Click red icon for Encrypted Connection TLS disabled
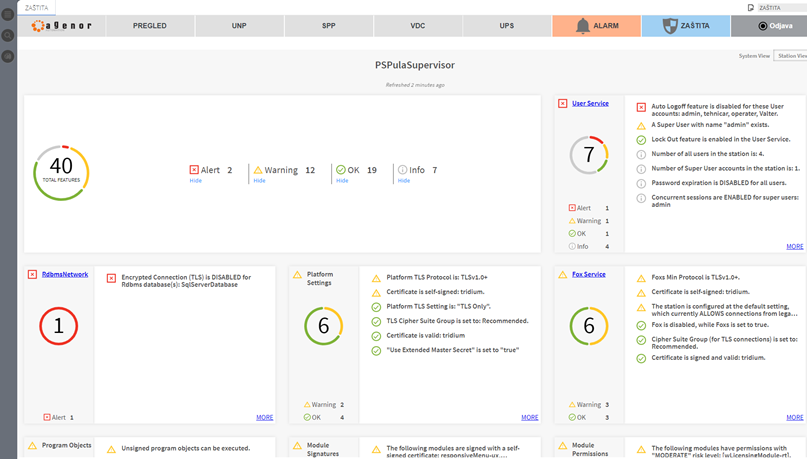807x459 pixels. (111, 278)
